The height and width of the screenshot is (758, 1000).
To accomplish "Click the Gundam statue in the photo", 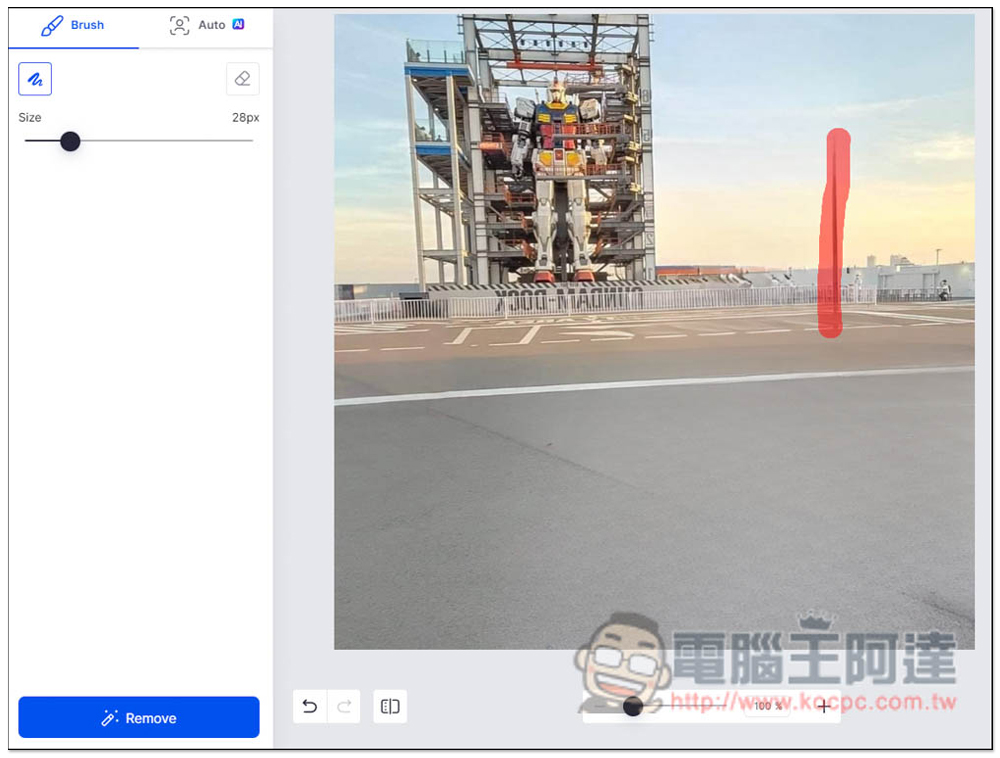I will pyautogui.click(x=558, y=180).
